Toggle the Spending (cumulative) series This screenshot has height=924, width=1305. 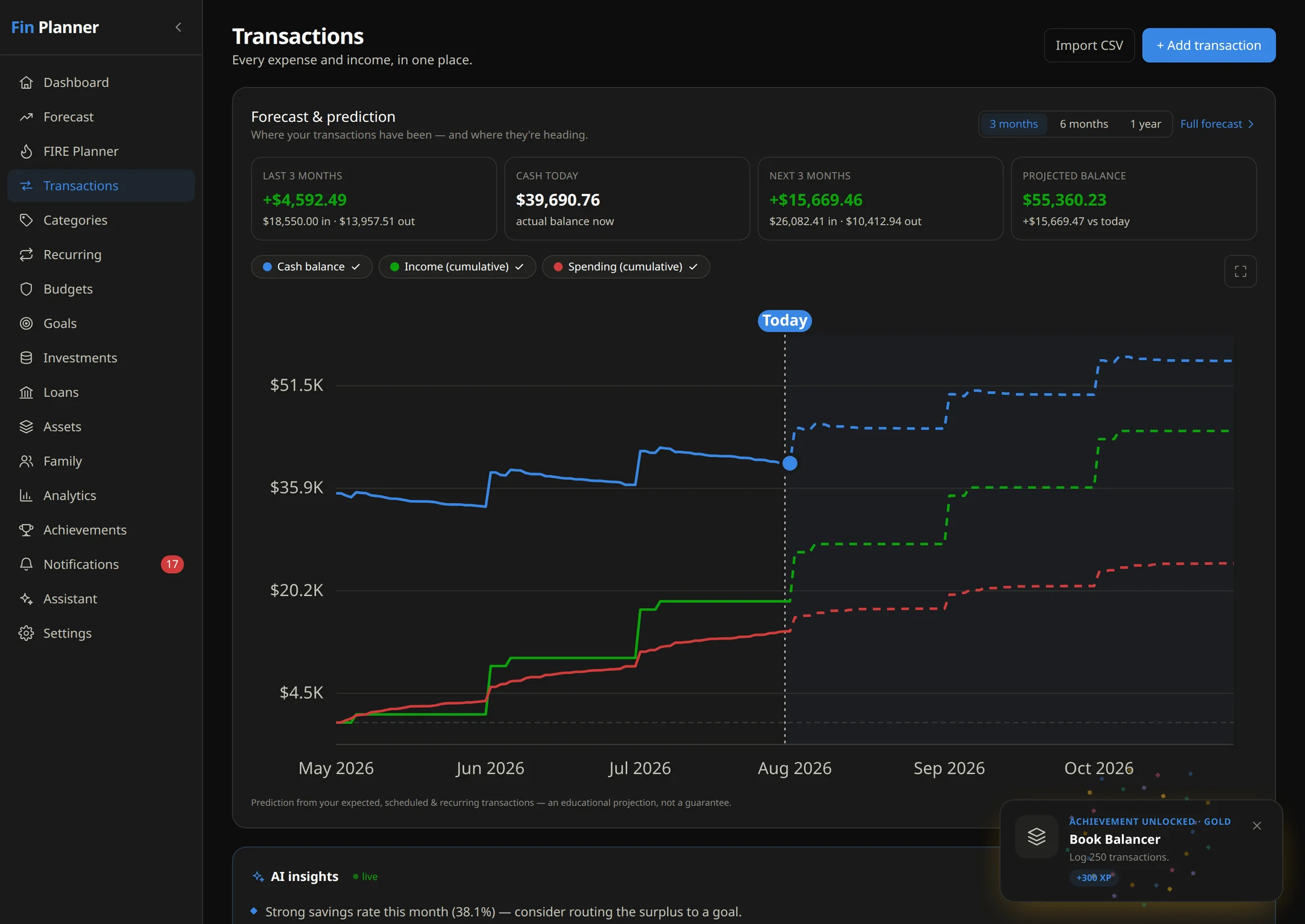coord(626,267)
